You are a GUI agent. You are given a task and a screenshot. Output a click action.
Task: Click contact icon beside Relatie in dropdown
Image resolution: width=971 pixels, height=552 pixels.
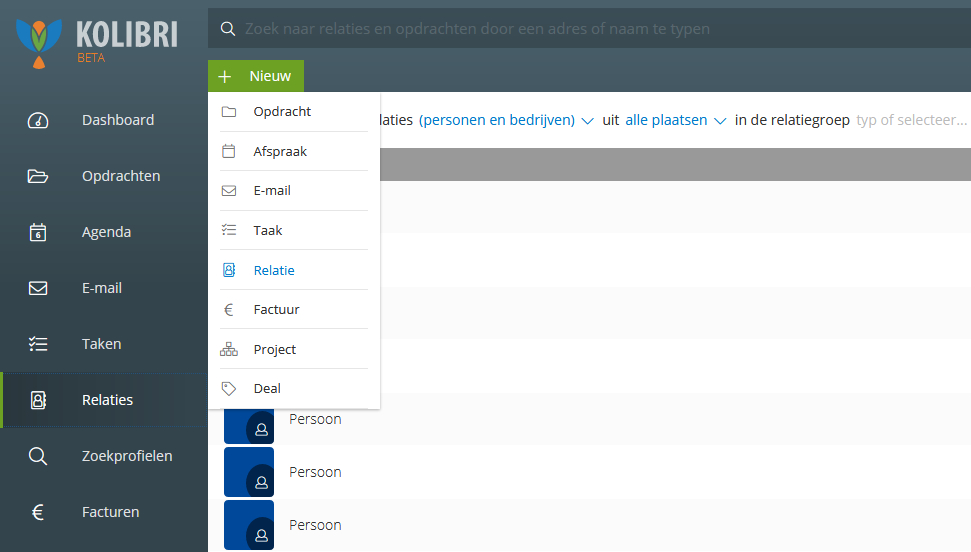[229, 270]
